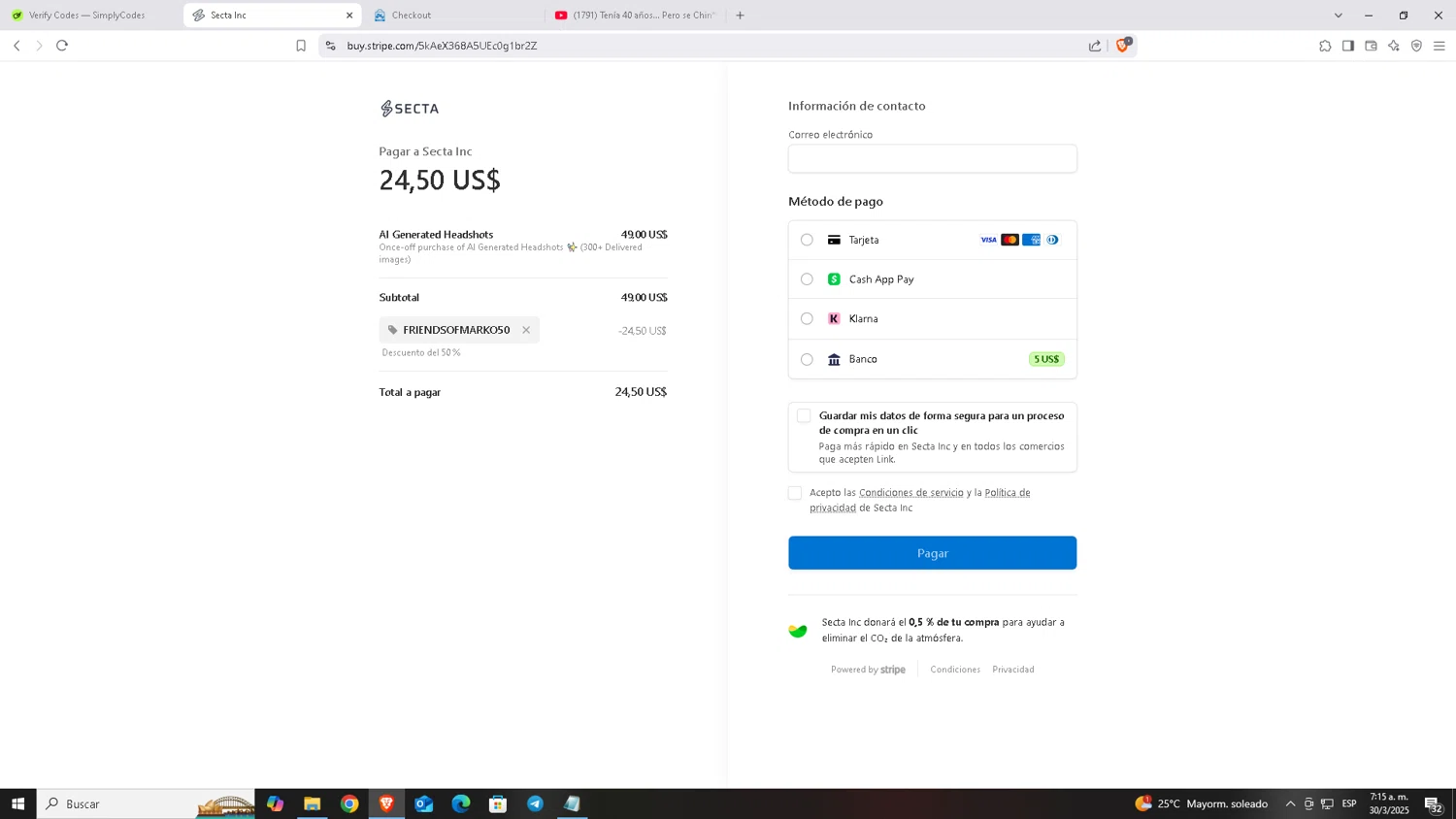Open Google Chrome from the taskbar

point(349,803)
